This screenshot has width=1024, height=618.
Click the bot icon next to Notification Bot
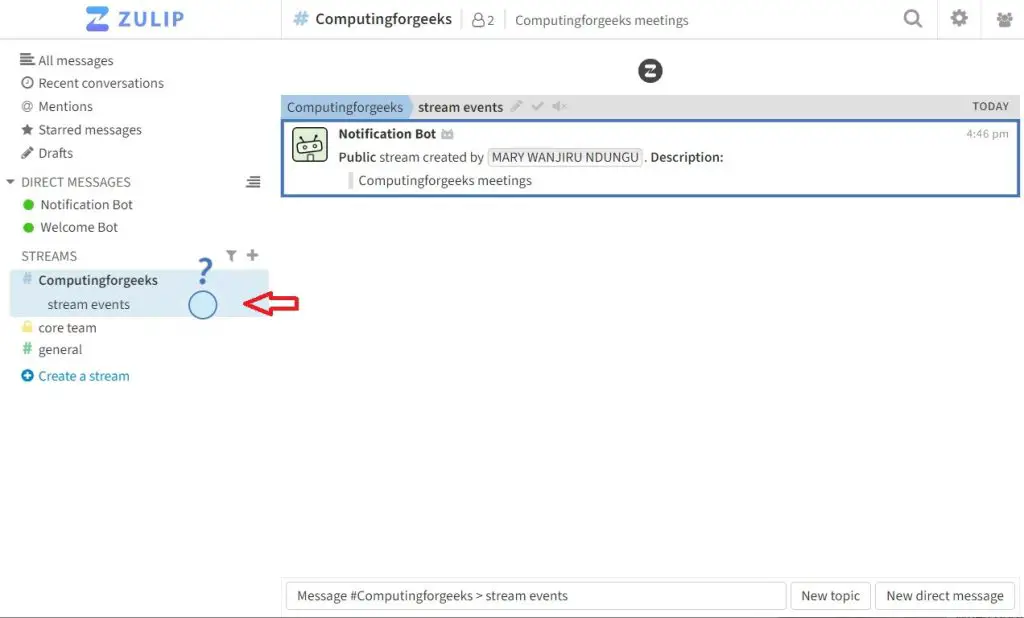[x=447, y=134]
